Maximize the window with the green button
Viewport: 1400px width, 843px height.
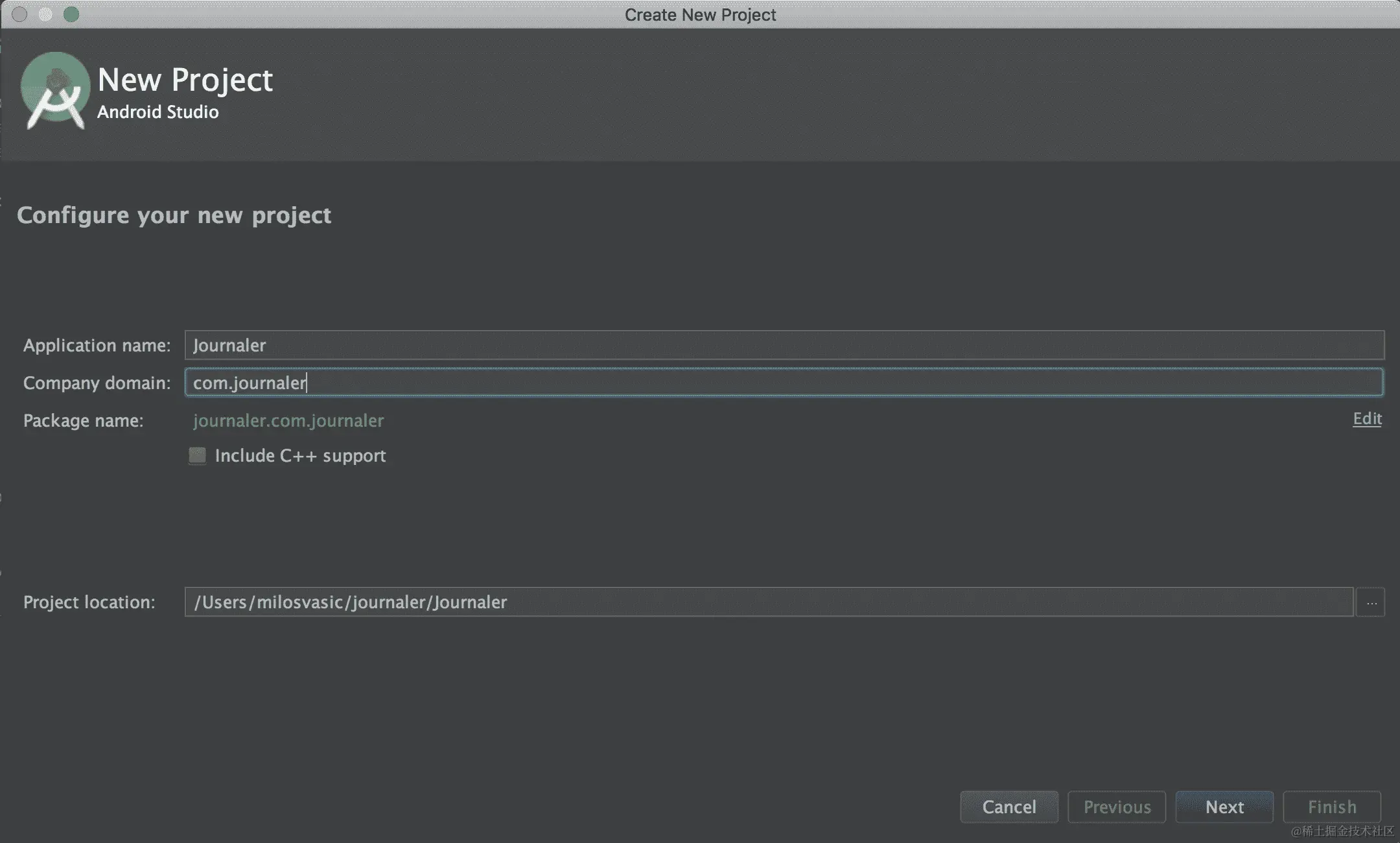71,14
